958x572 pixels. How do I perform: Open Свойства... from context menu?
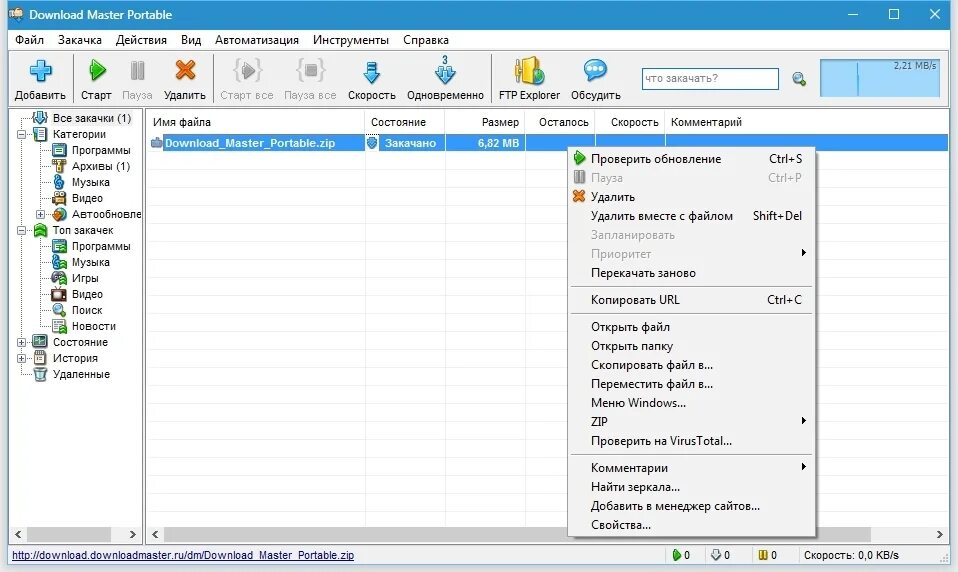coord(691,525)
